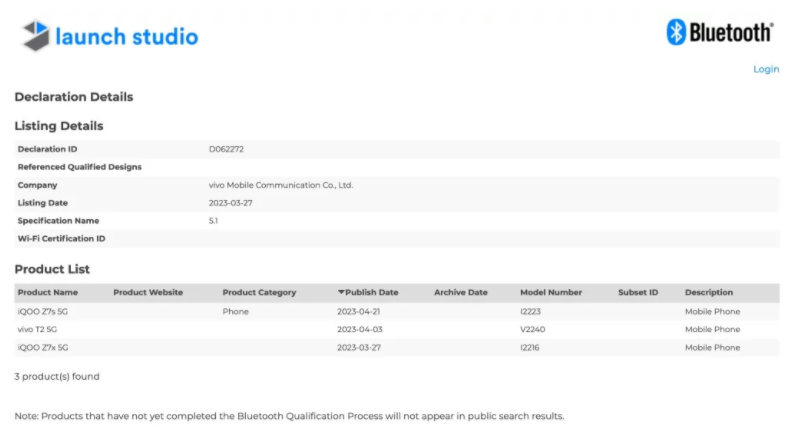Click the Referenced Qualified Designs label

79,167
